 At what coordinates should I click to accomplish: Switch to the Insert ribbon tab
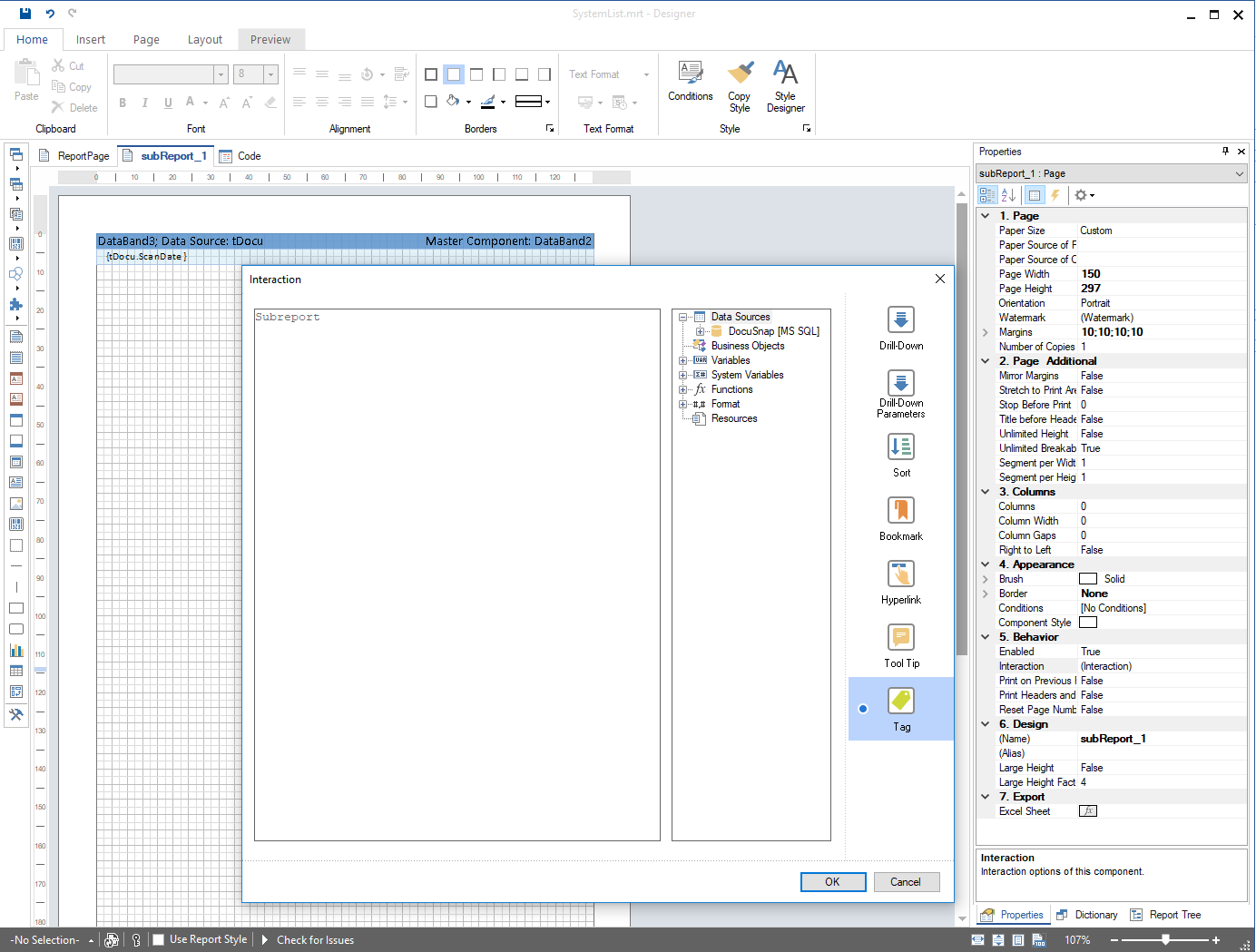(x=91, y=40)
